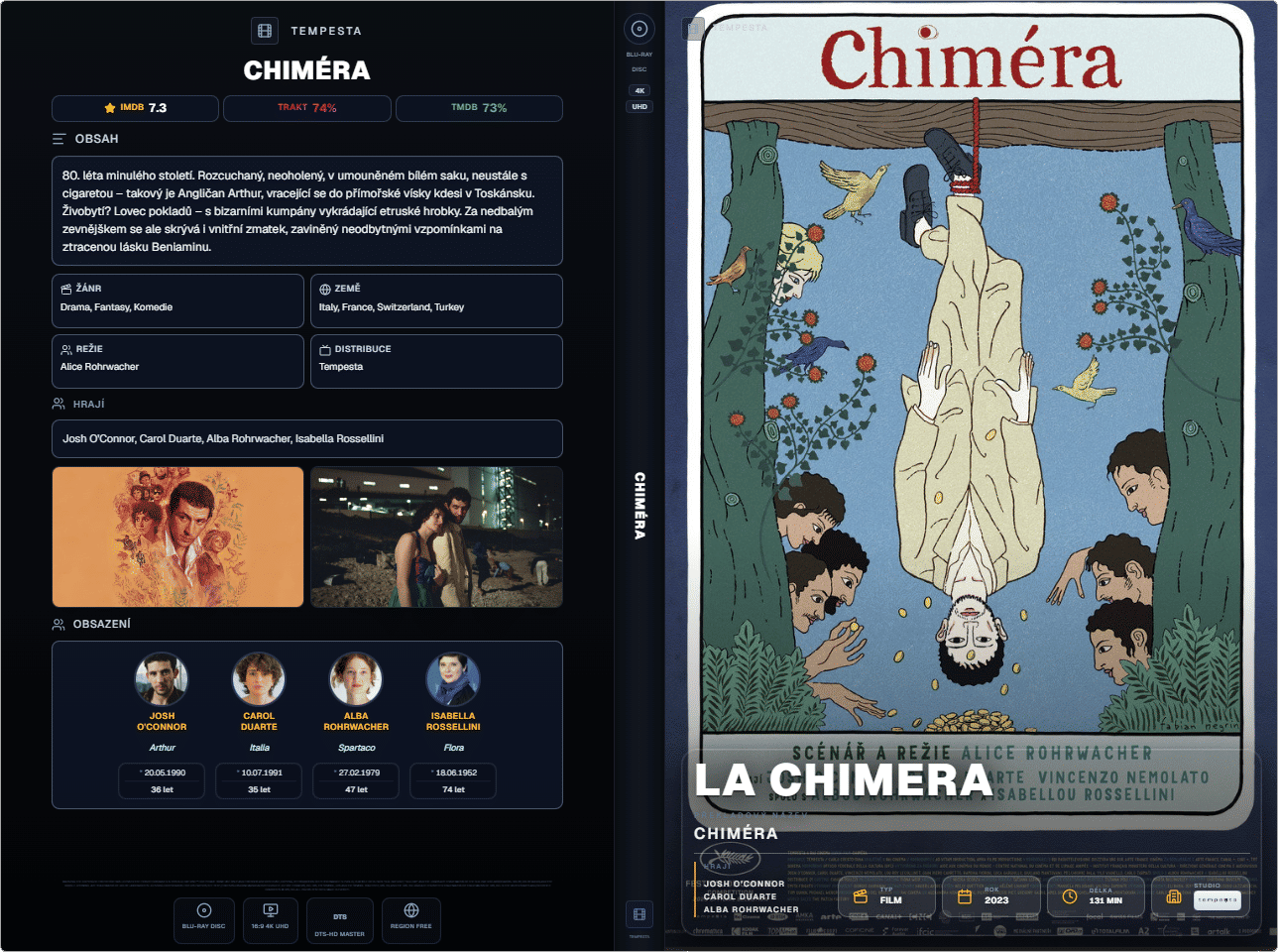Click the white tempesta studio logo badge
1278x952 pixels.
1217,899
